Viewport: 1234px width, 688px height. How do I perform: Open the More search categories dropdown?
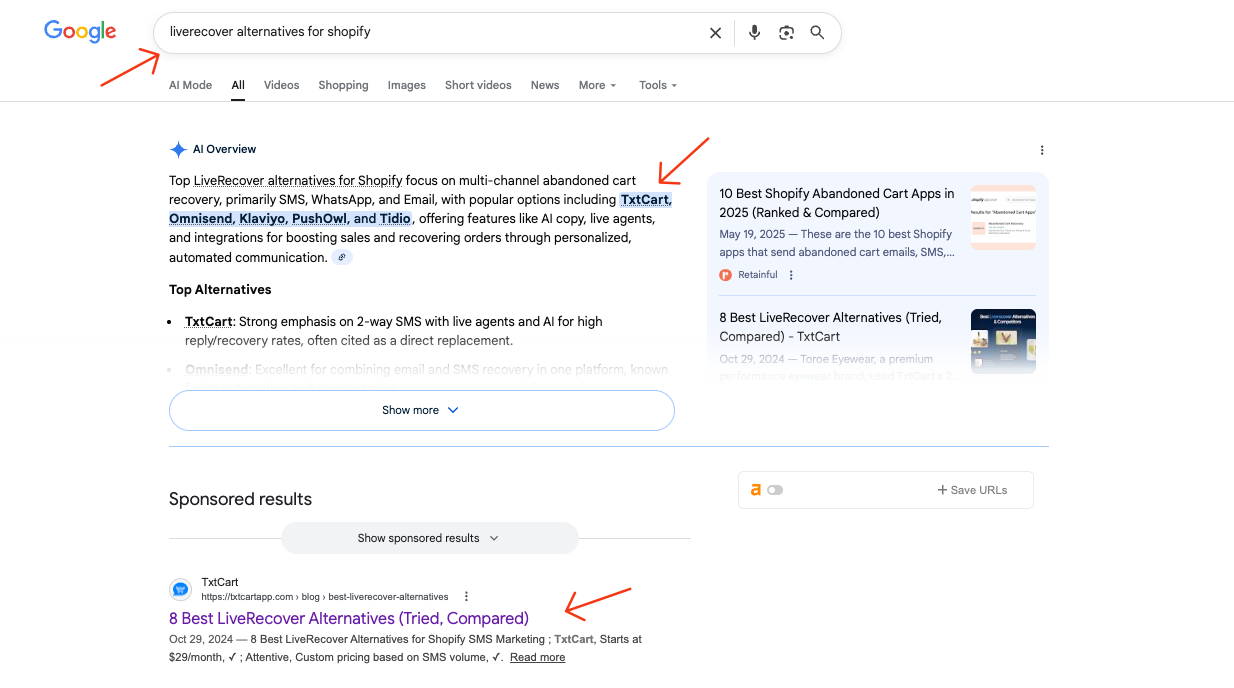(x=596, y=85)
